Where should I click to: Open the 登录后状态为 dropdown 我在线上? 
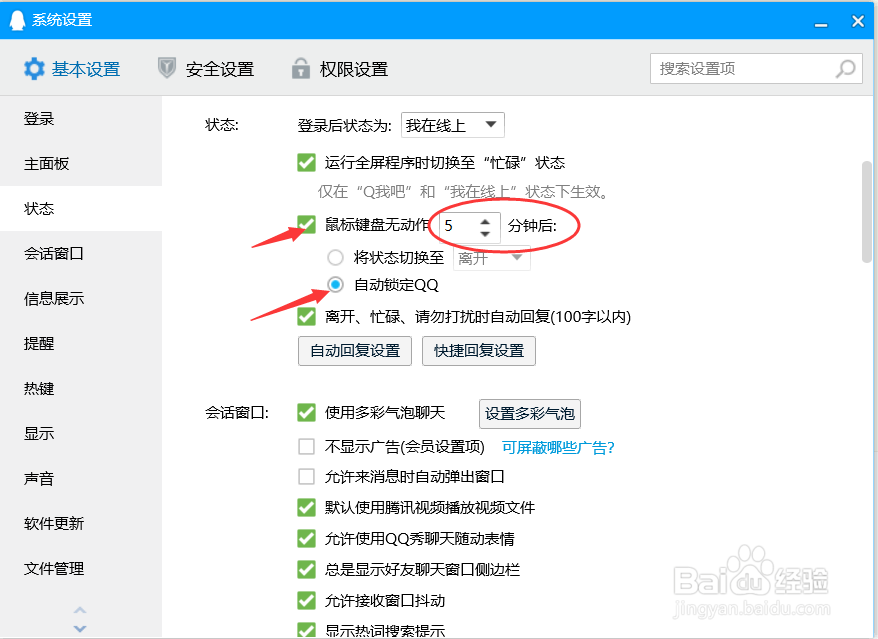[x=452, y=125]
